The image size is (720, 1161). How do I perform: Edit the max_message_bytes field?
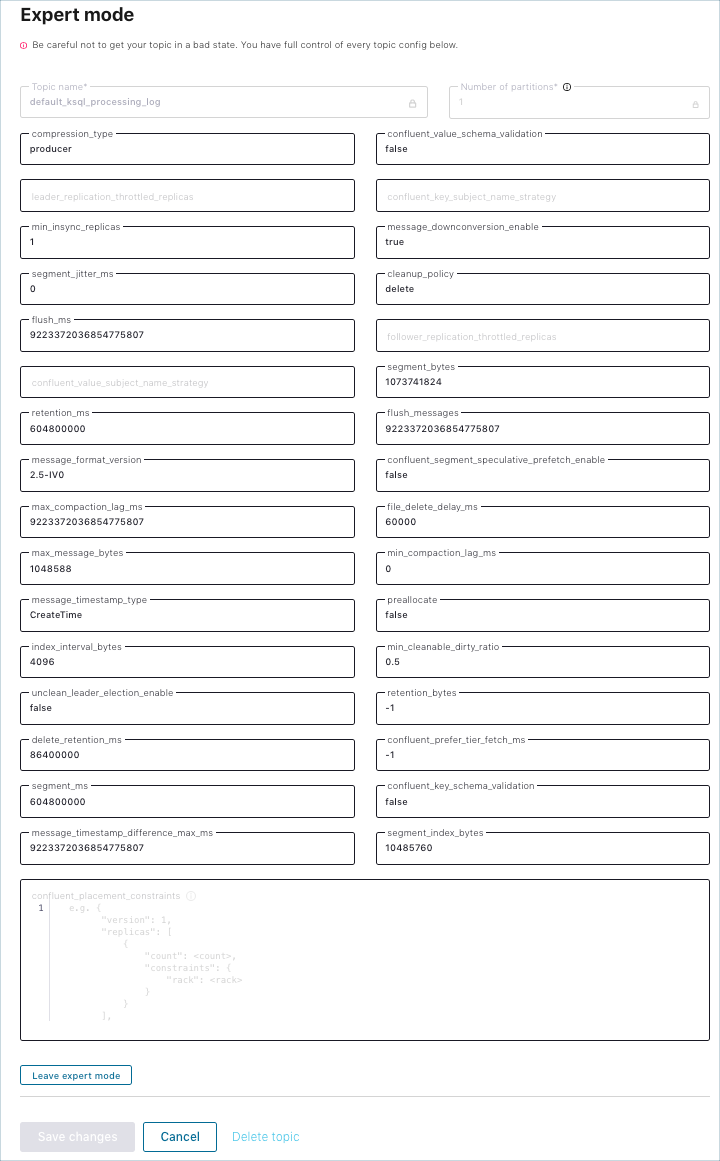[187, 569]
